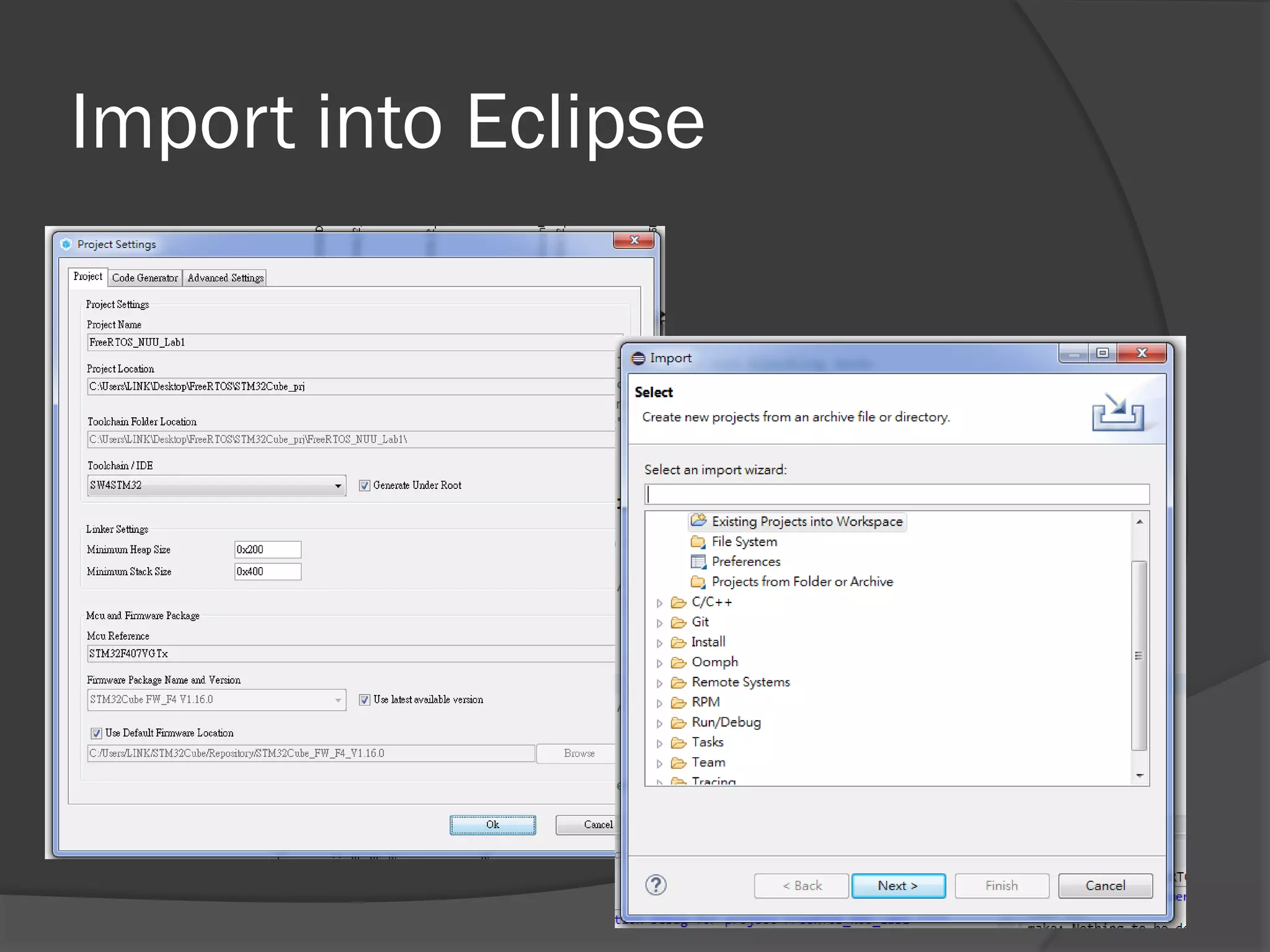Click the Eclipse icon in Import title bar
The image size is (1270, 952).
638,358
